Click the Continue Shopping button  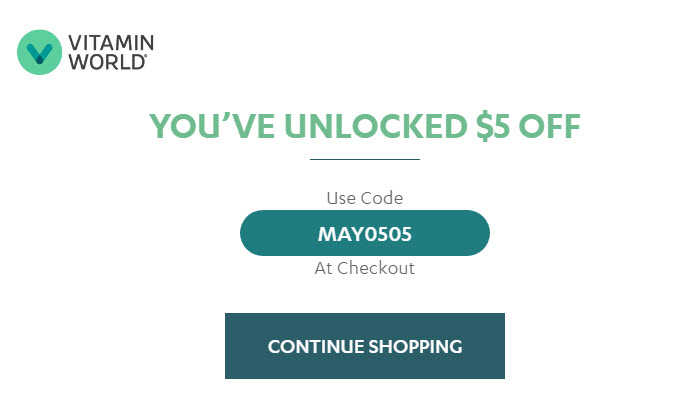(x=365, y=346)
